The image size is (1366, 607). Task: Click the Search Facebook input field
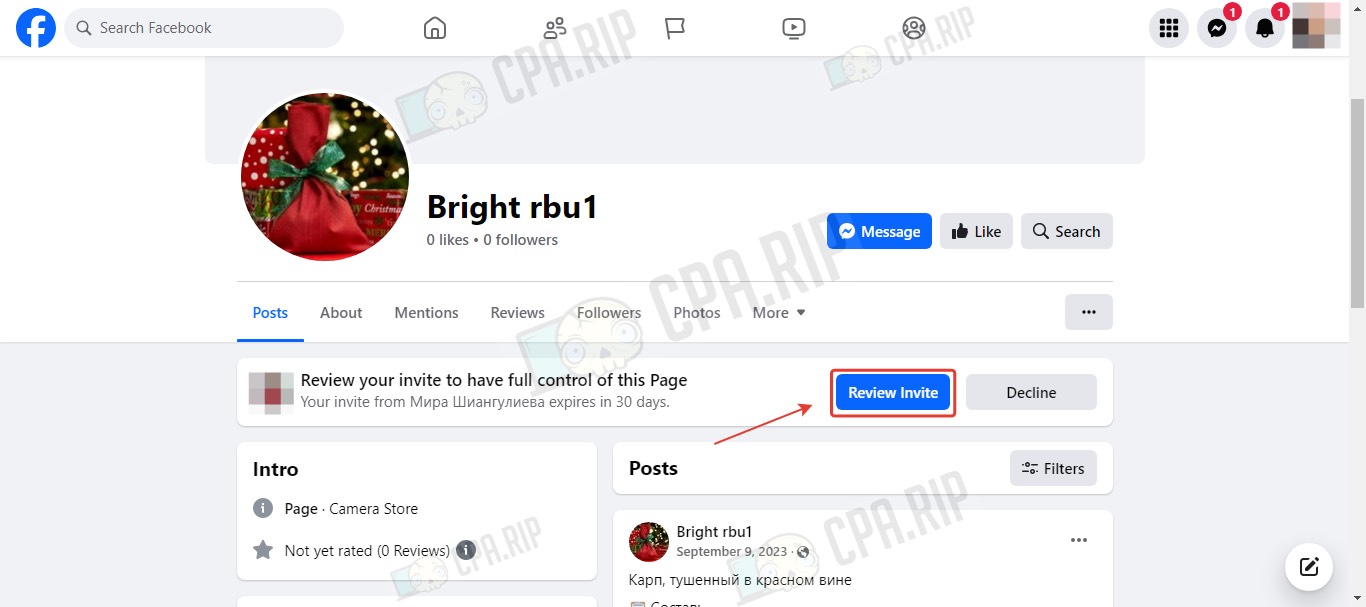204,28
